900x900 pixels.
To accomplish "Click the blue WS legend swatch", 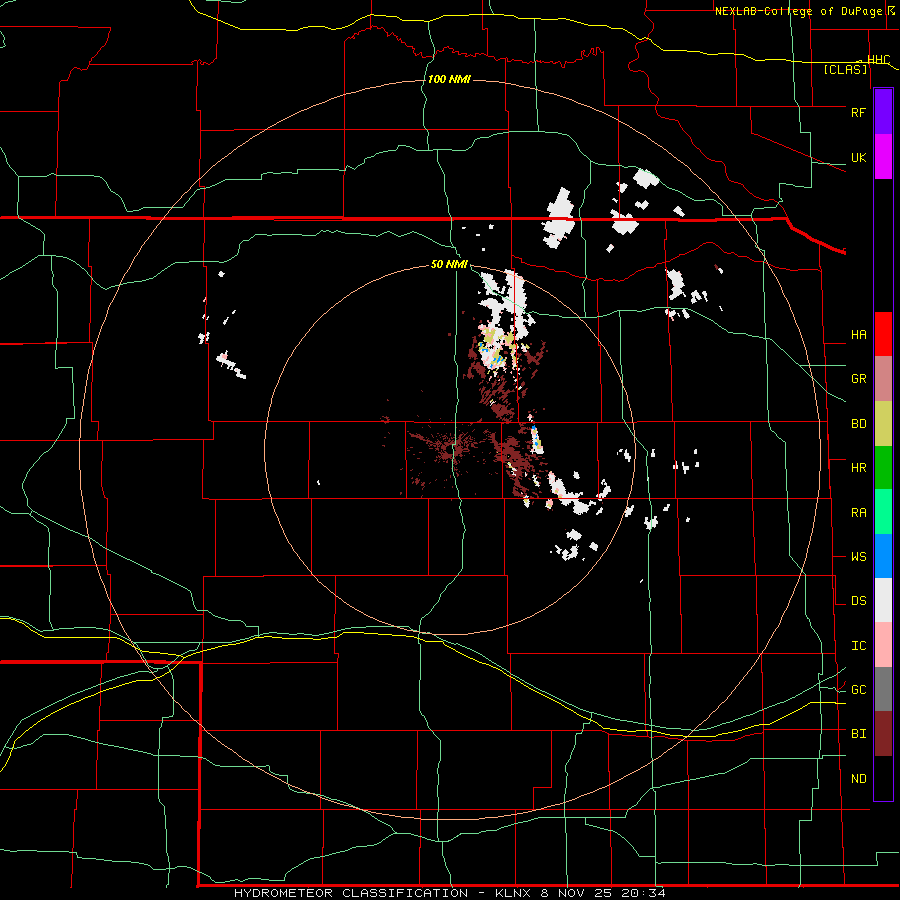I will 883,556.
